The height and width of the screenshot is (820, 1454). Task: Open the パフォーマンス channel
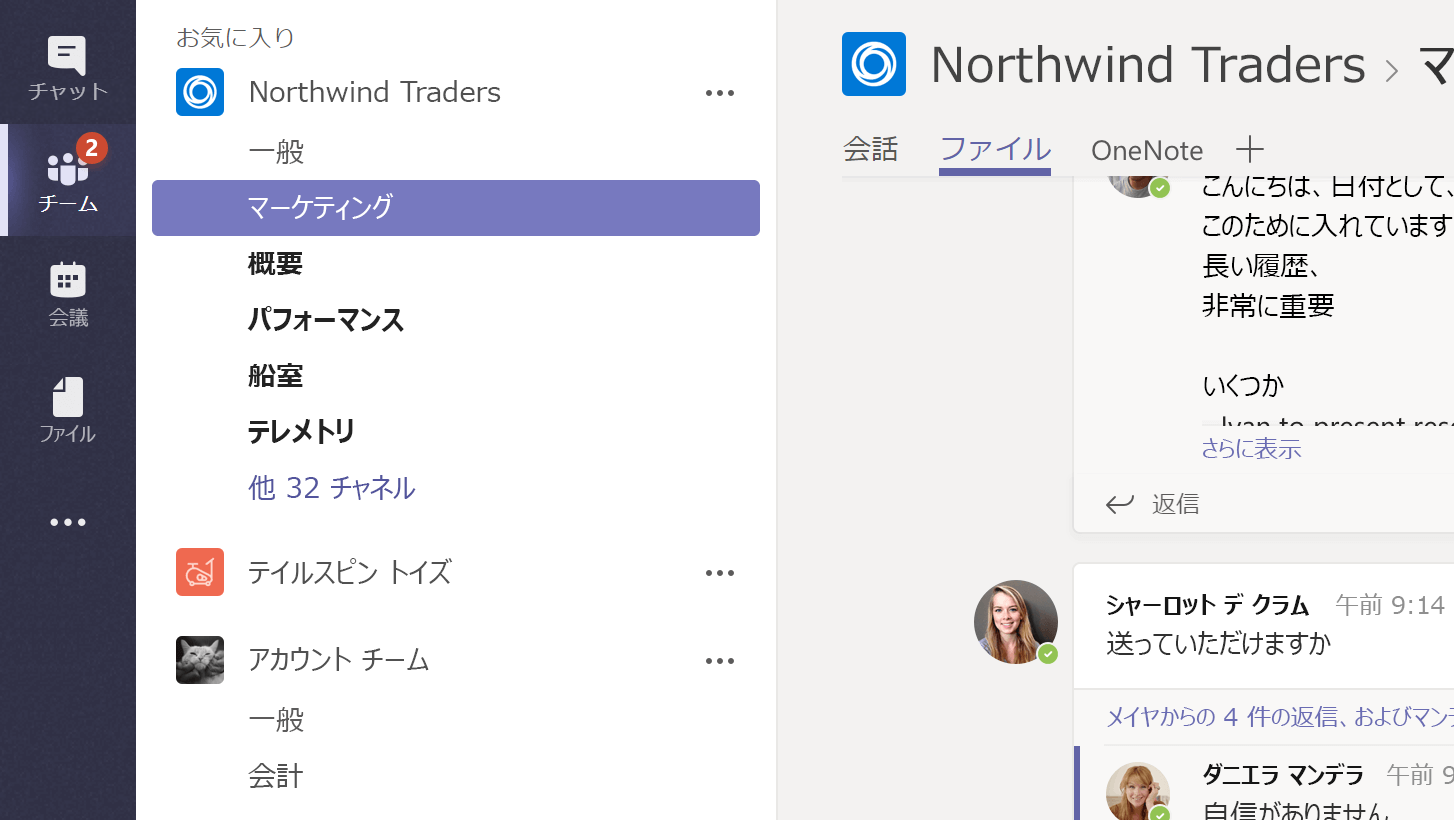point(326,320)
